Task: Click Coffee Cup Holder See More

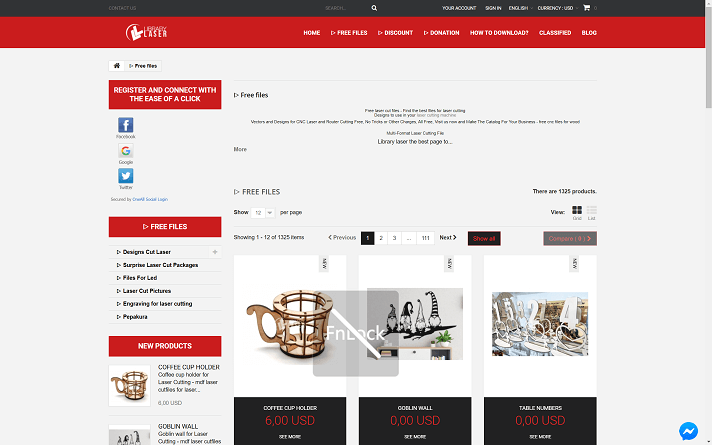Action: [290, 437]
